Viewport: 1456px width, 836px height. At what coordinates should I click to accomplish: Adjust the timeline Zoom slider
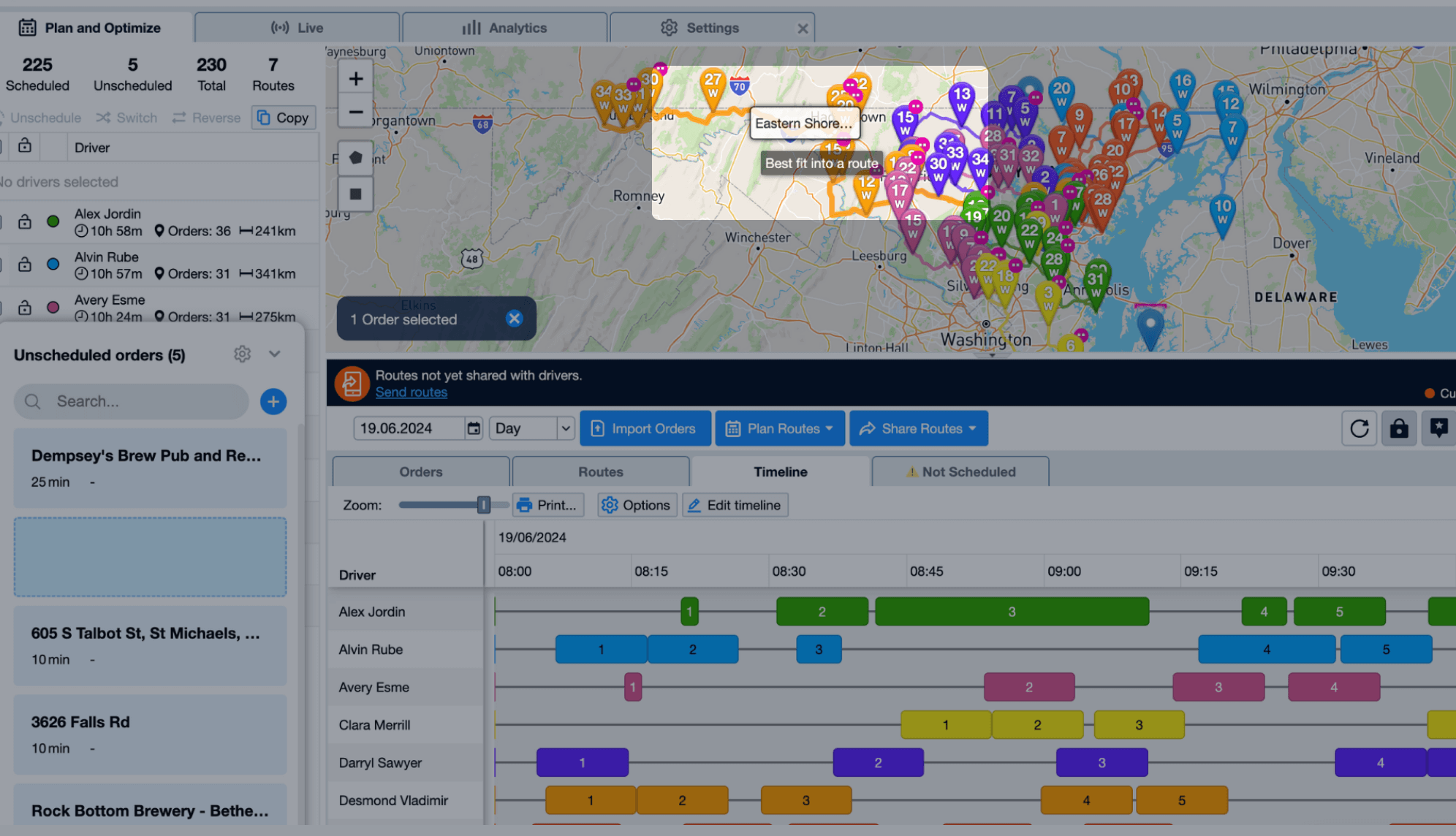point(484,504)
